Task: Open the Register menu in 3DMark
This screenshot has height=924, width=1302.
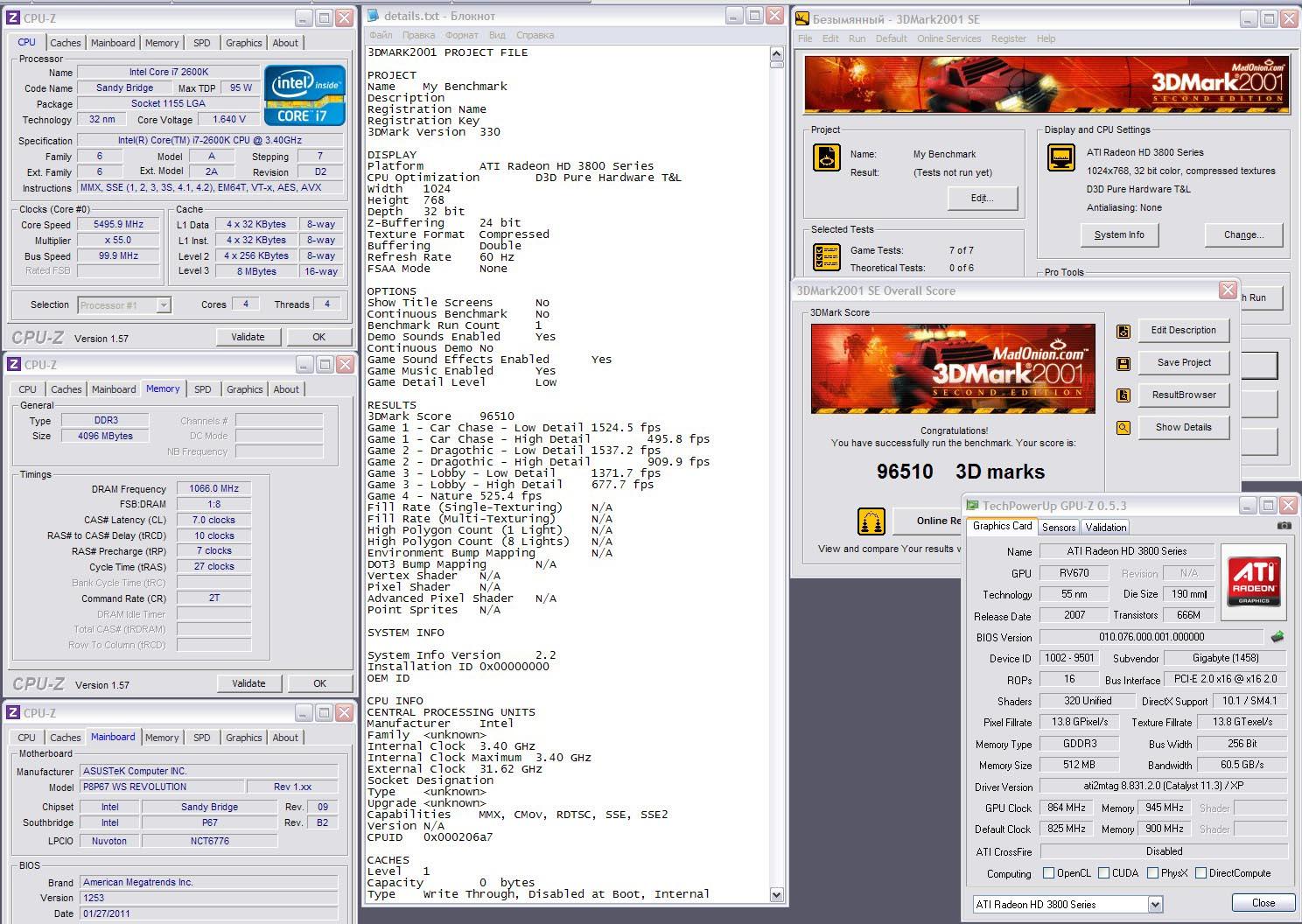Action: [x=1008, y=38]
